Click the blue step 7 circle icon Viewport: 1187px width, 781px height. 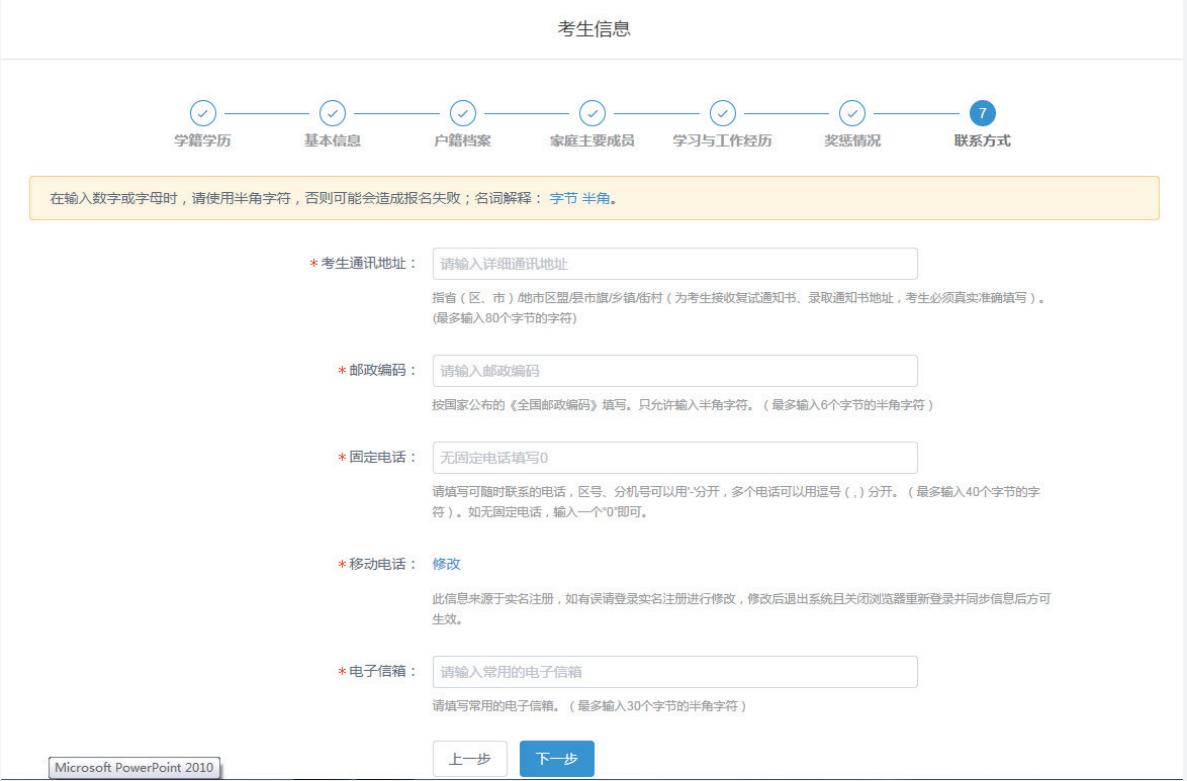click(x=982, y=113)
